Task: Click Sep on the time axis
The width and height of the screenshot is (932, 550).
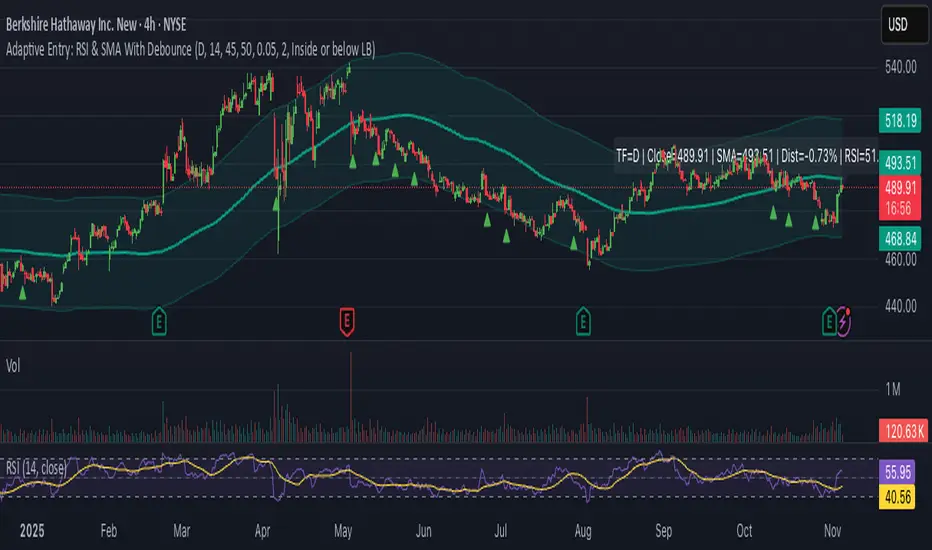Action: coord(663,530)
